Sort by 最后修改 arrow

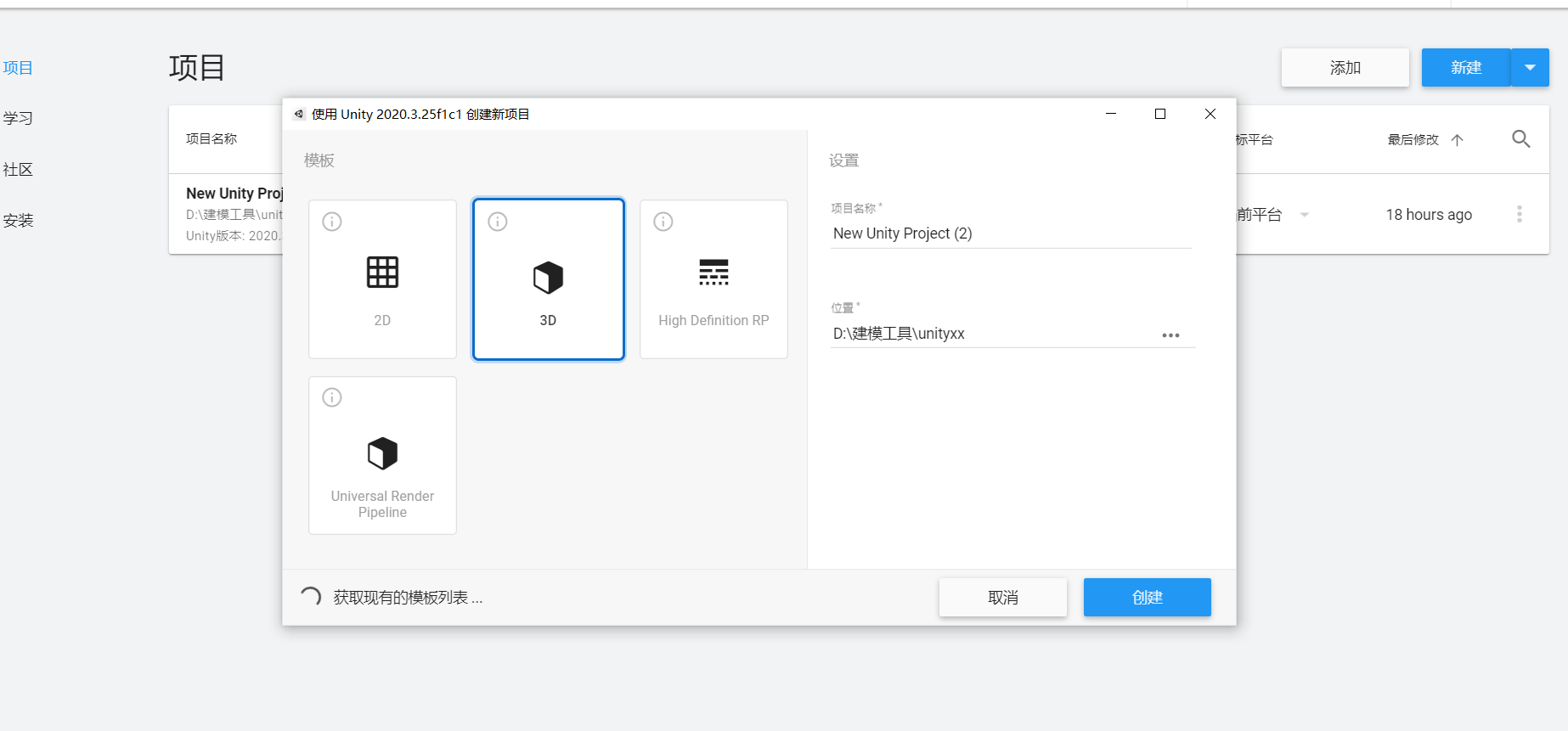1458,140
